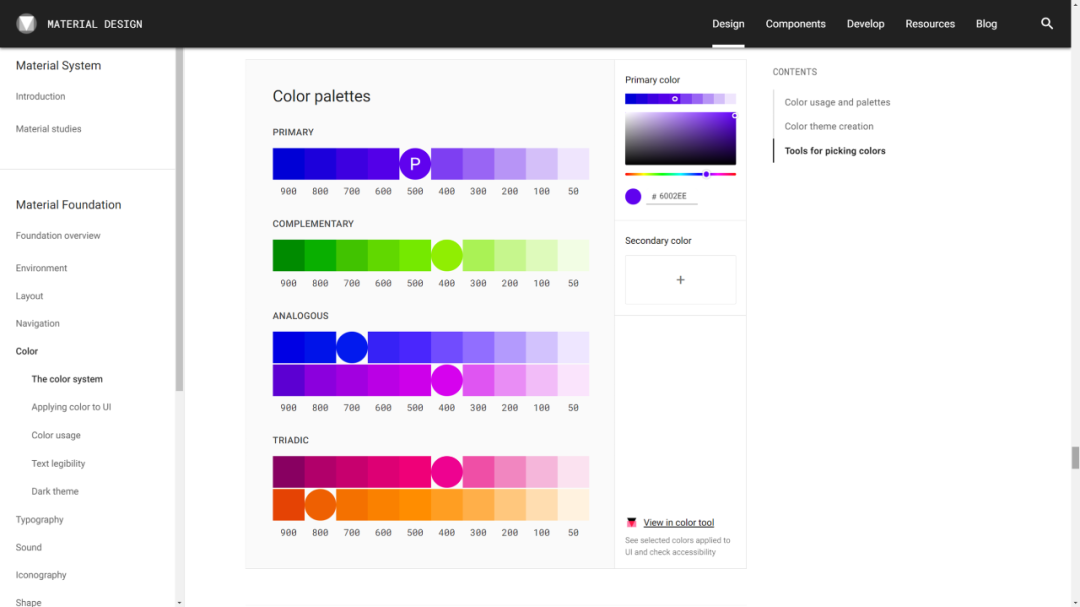Open the Components tab

pos(796,23)
